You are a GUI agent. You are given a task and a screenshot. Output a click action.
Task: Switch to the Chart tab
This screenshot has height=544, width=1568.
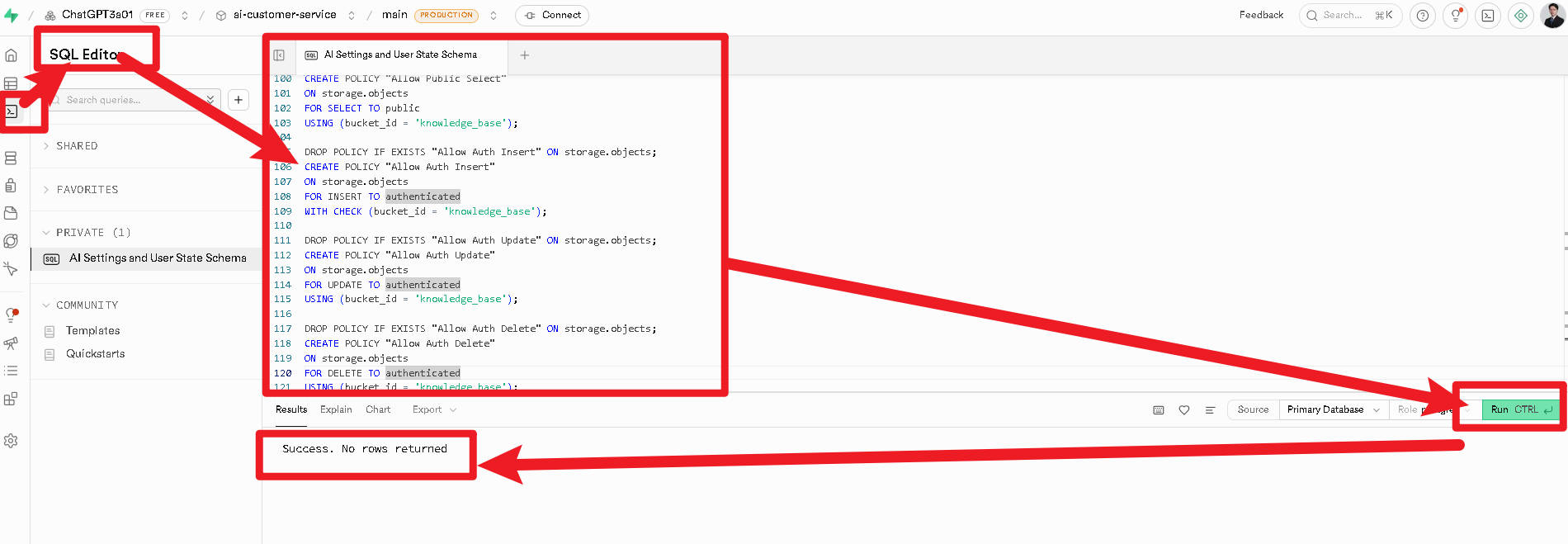(378, 409)
